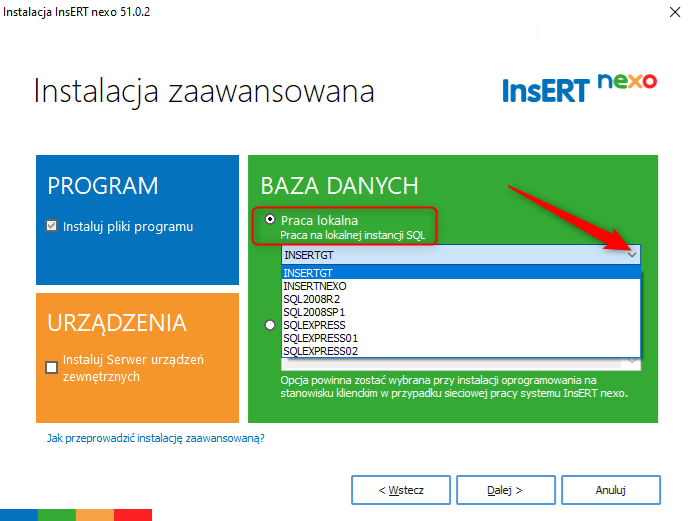This screenshot has width=690, height=521.
Task: Continue with the Dalej button
Action: [506, 490]
